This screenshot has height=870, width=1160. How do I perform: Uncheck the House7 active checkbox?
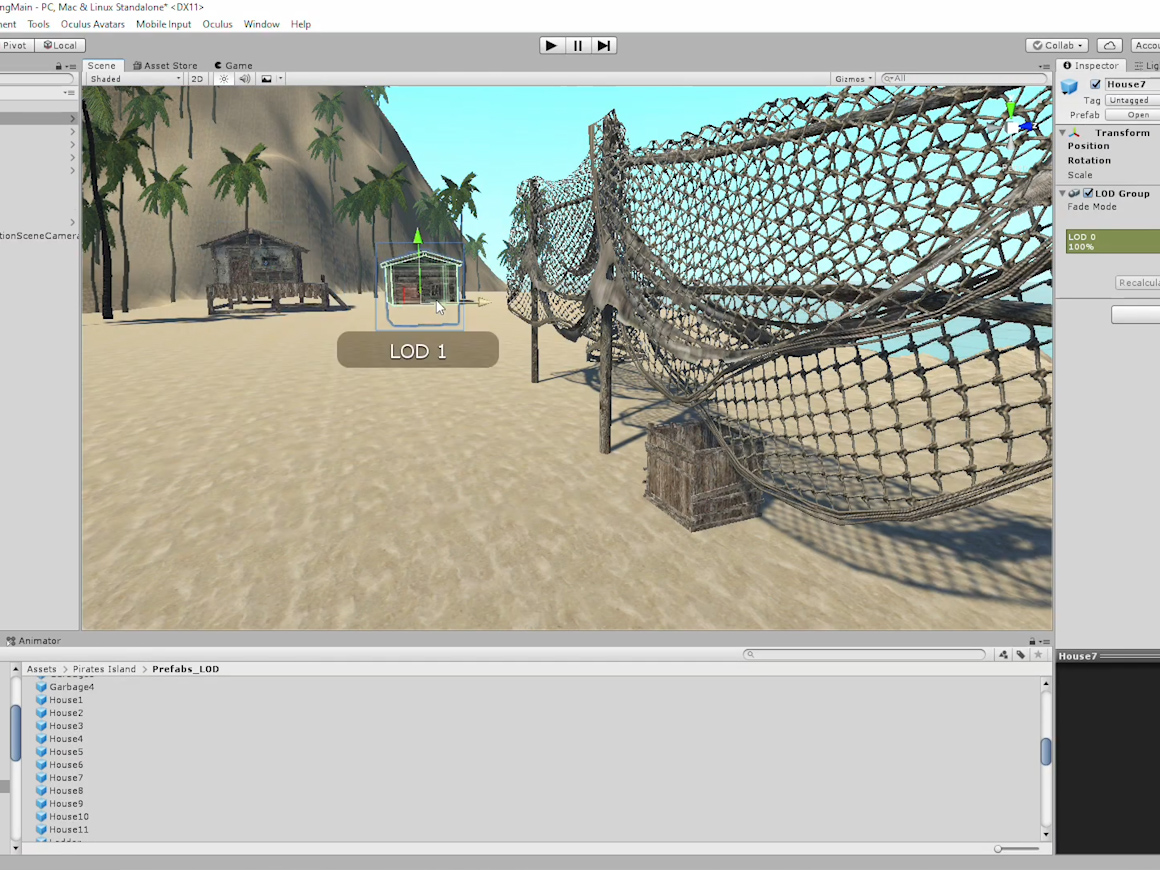click(1095, 85)
